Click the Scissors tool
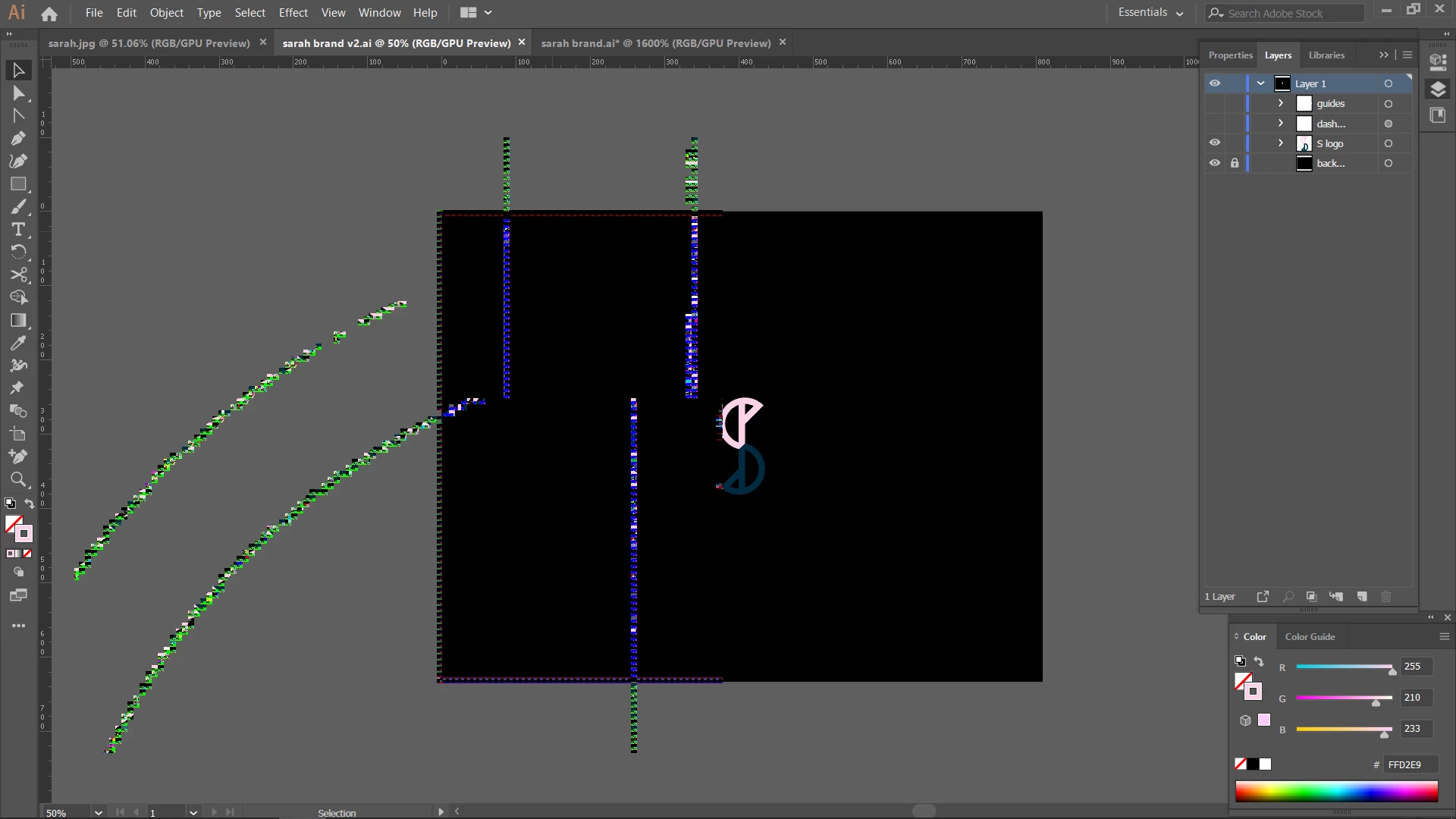 (x=18, y=275)
